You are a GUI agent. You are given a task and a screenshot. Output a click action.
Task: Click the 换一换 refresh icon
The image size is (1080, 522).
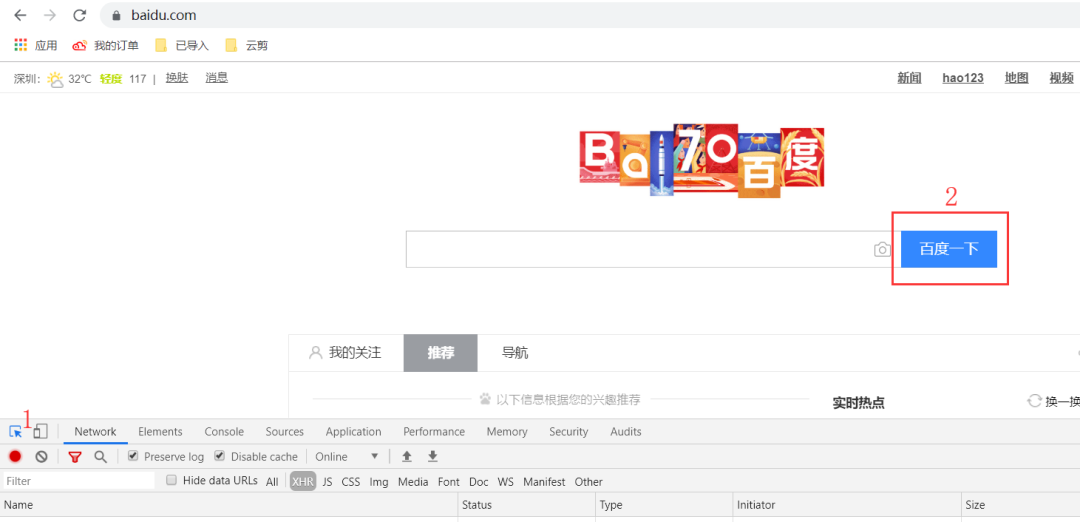click(x=1034, y=401)
